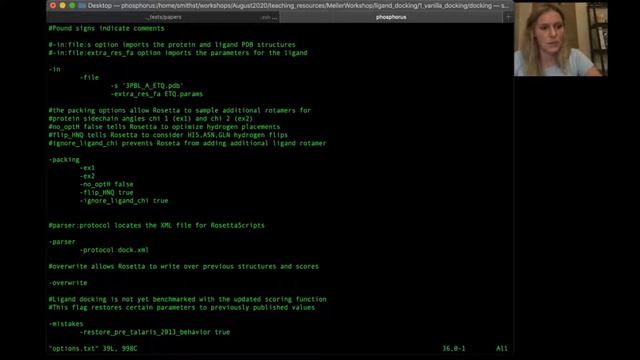Click the '-extra_res_fa ETQ.params' line
The height and width of the screenshot is (360, 640).
pos(157,94)
